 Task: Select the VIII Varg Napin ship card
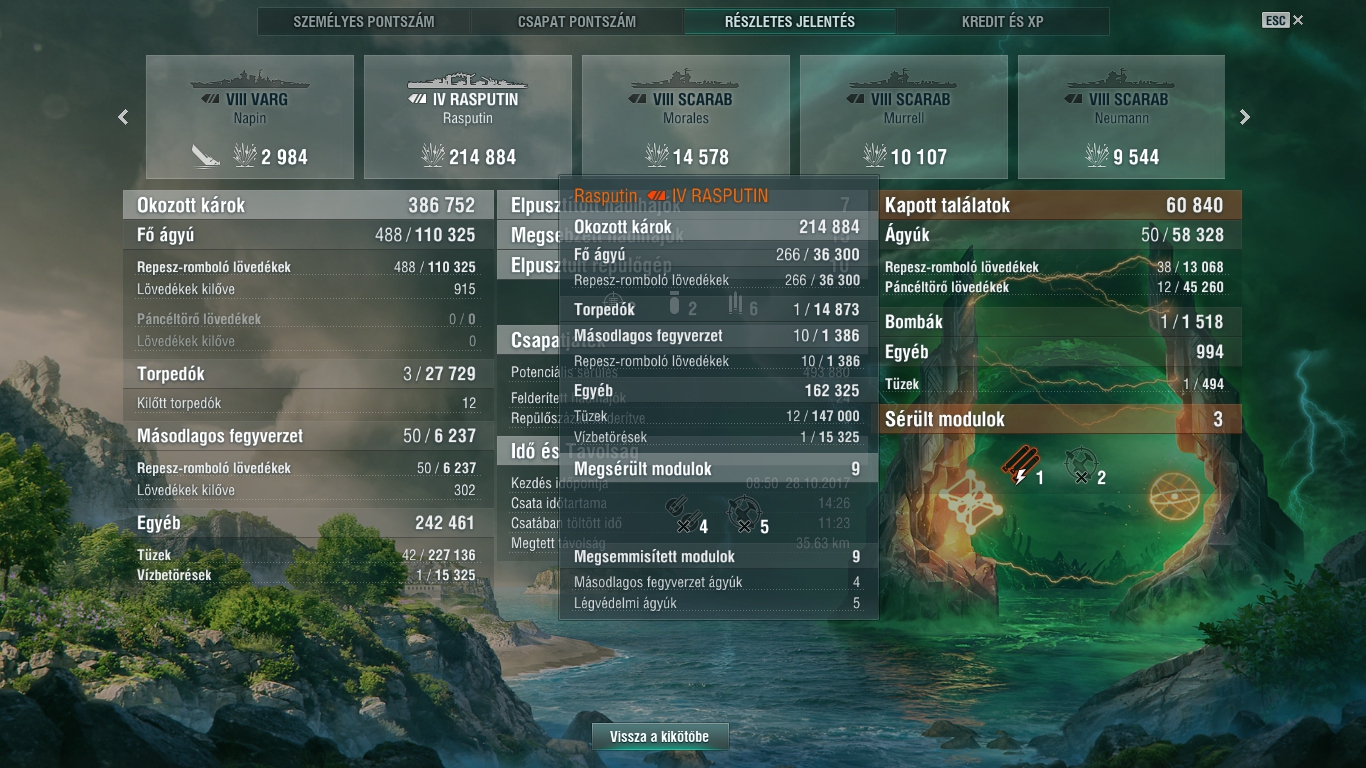[250, 117]
